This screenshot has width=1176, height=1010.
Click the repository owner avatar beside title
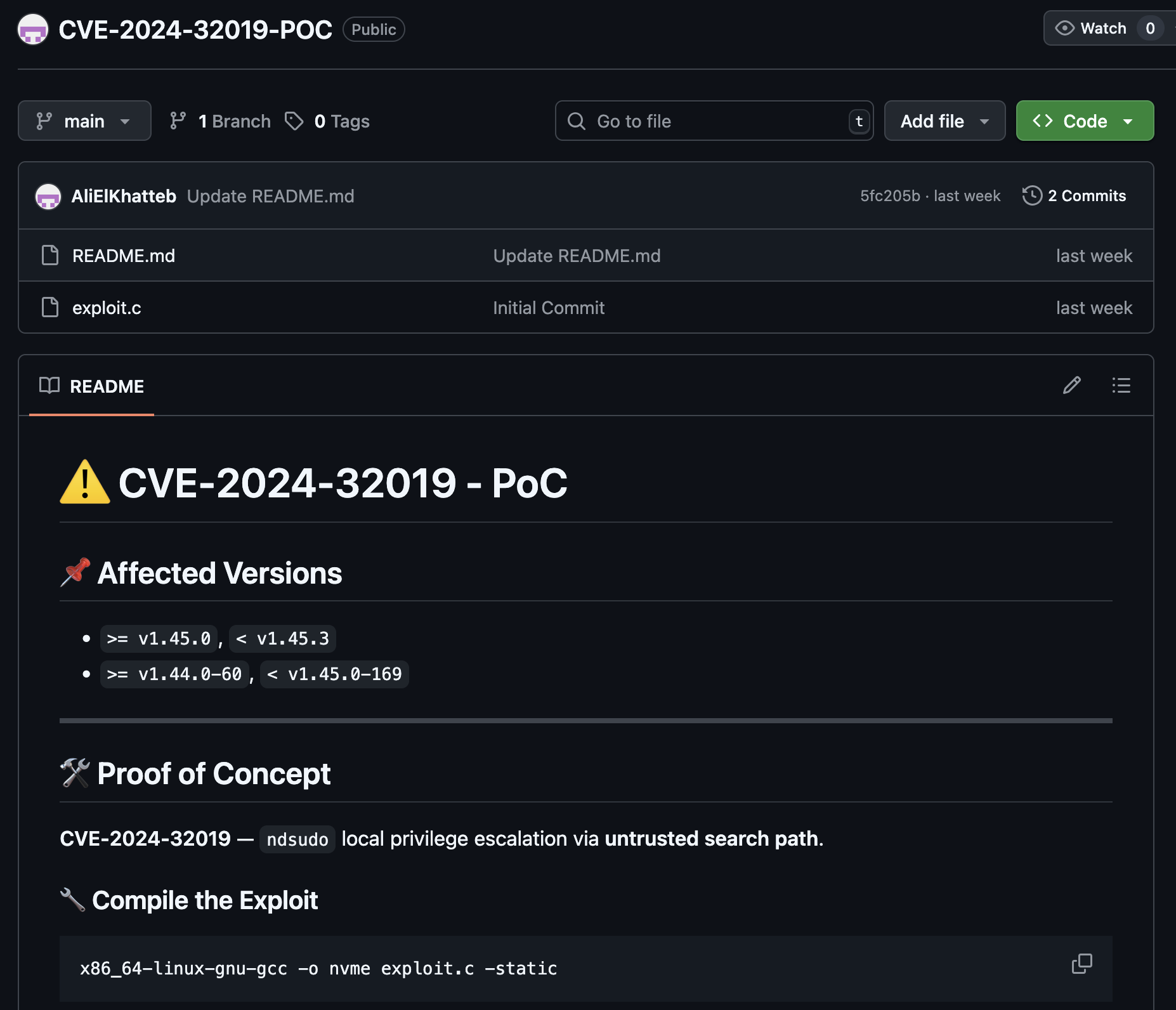pos(33,29)
